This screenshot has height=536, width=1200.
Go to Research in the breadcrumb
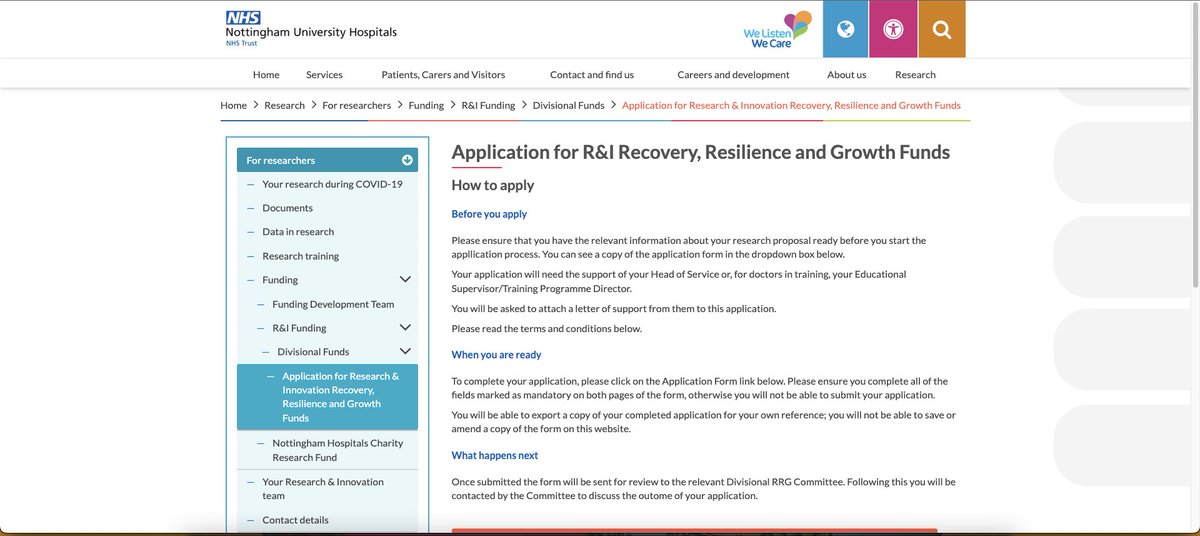pos(284,105)
